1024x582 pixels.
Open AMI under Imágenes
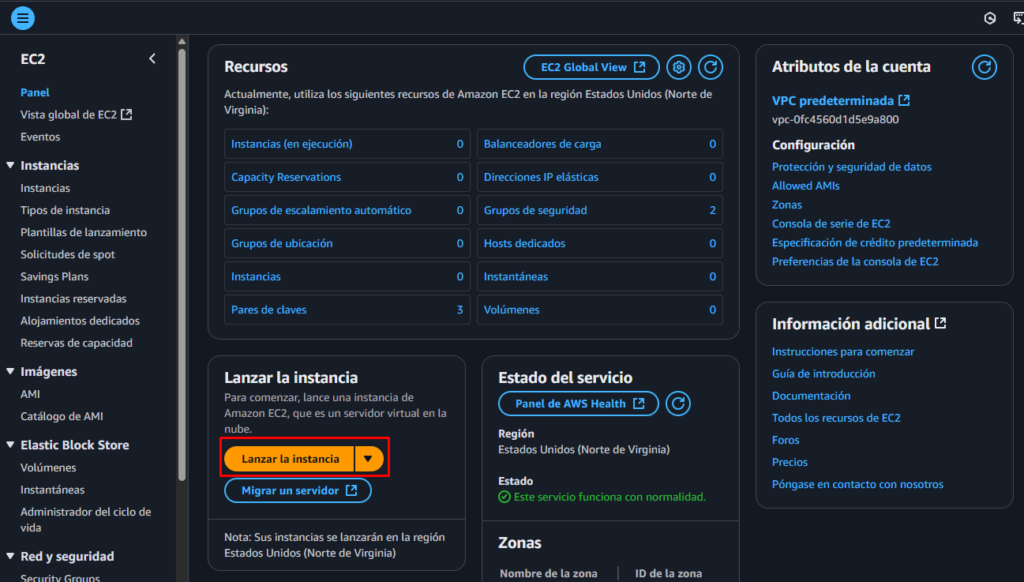(x=31, y=395)
